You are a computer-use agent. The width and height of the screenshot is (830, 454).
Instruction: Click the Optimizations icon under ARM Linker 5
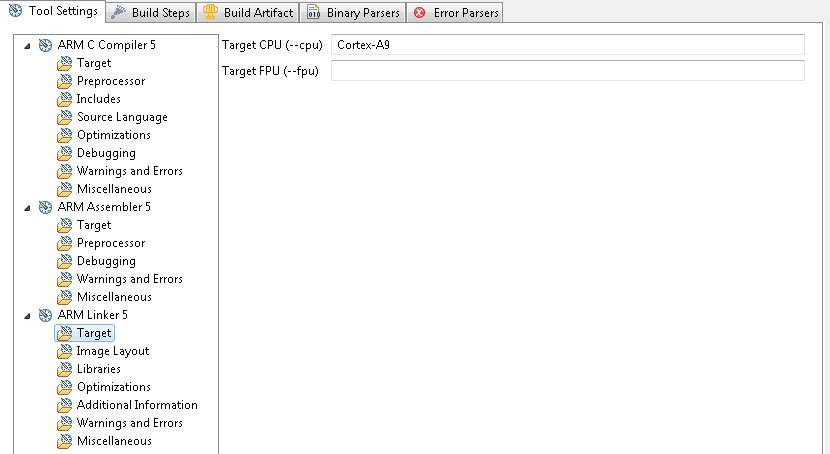tap(65, 387)
